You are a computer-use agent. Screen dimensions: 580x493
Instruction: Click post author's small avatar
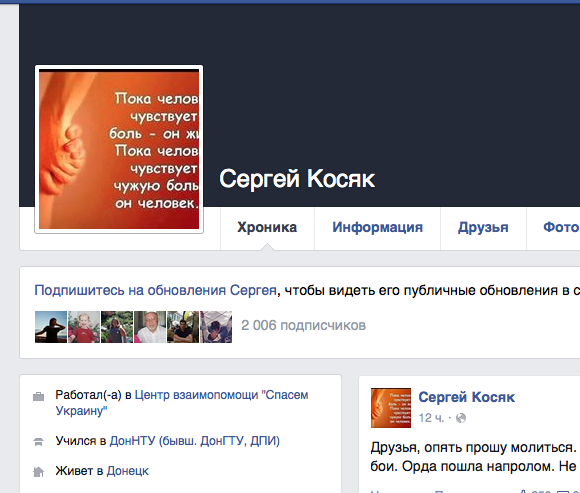pyautogui.click(x=391, y=408)
